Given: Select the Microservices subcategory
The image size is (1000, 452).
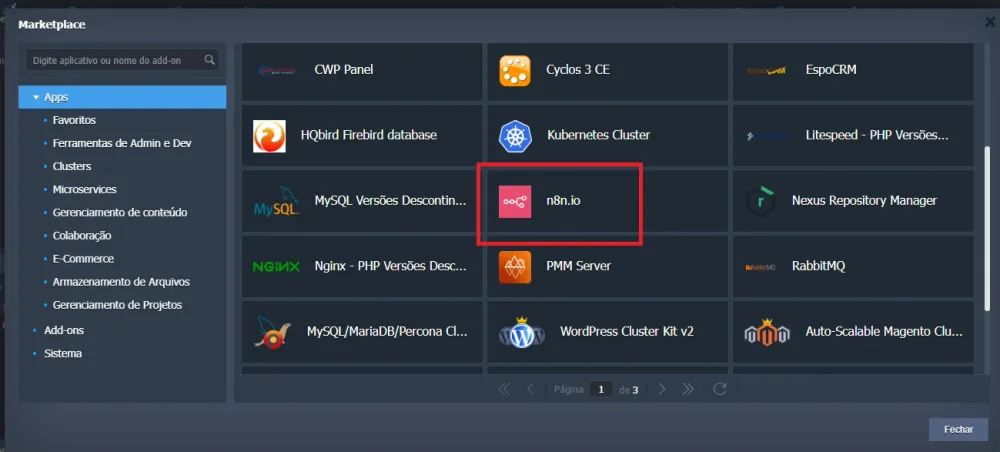Looking at the screenshot, I should [84, 189].
